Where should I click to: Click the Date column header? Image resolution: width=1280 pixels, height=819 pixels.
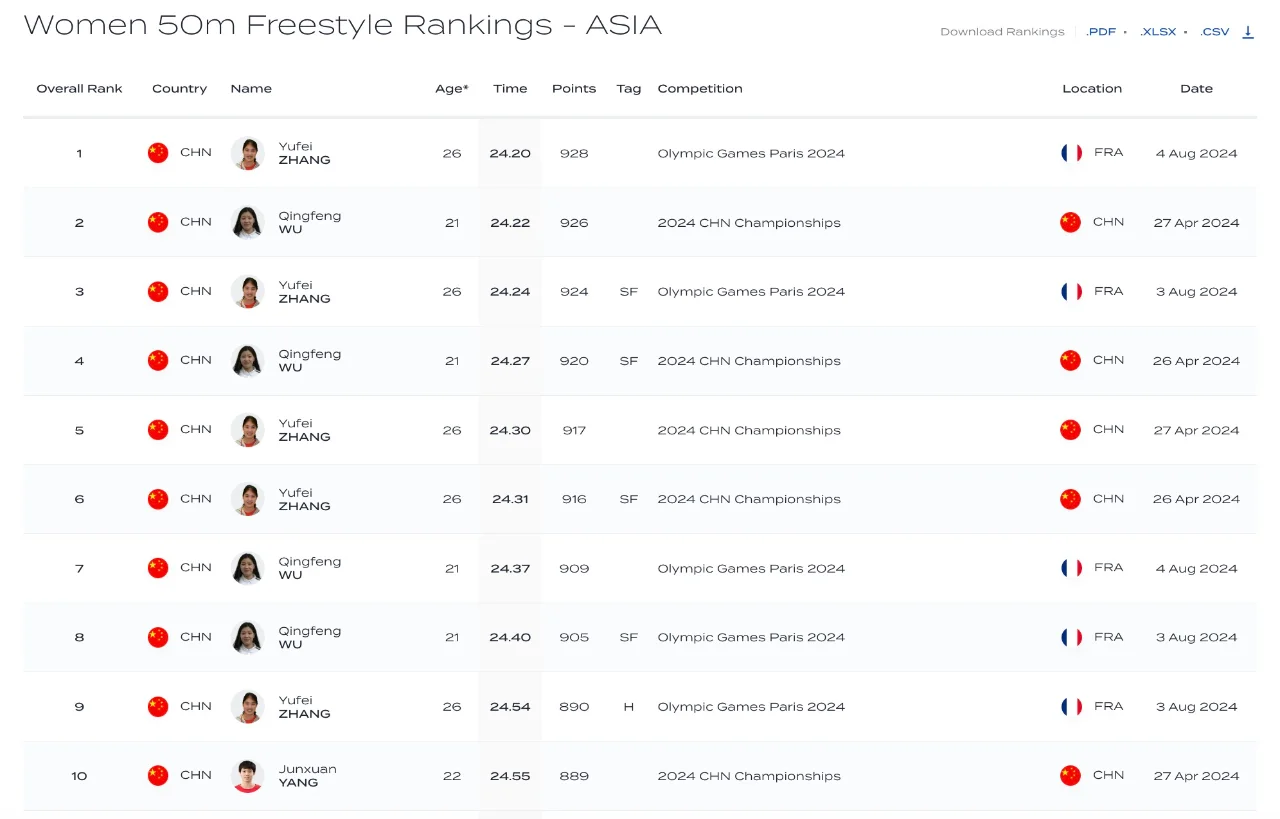click(x=1196, y=89)
